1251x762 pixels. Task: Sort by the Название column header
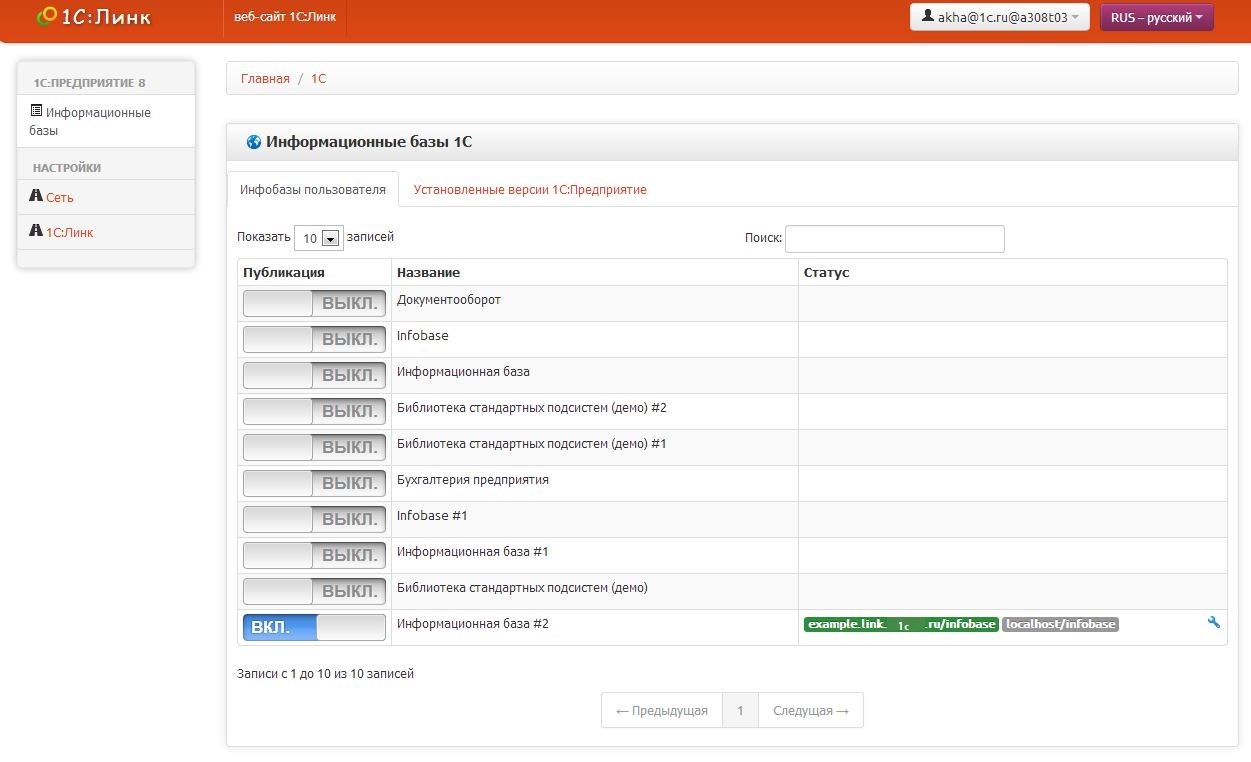point(594,272)
